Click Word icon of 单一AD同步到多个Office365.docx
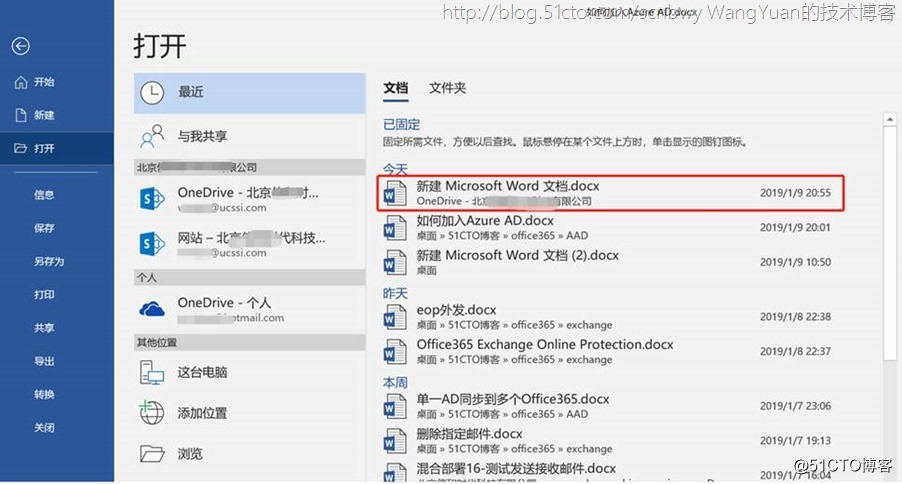The width and height of the screenshot is (902, 484). pos(395,406)
